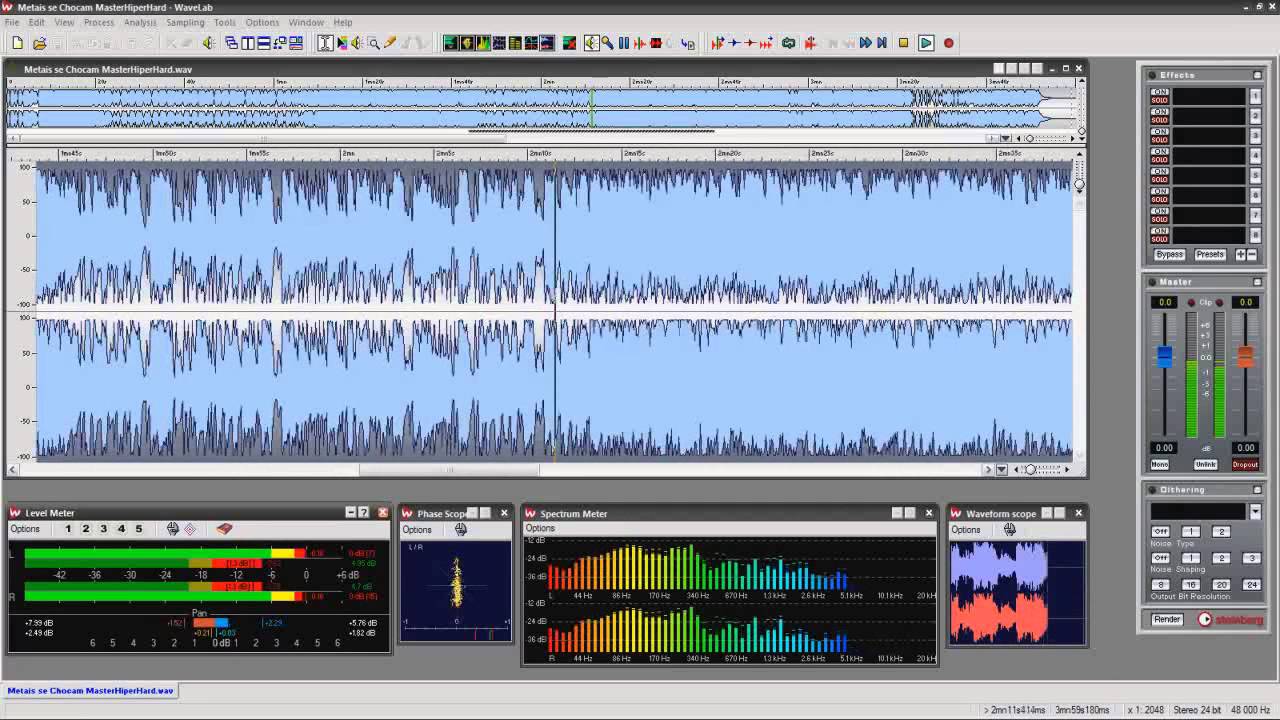Image resolution: width=1280 pixels, height=720 pixels.
Task: Open the Tools menu
Action: pyautogui.click(x=225, y=22)
